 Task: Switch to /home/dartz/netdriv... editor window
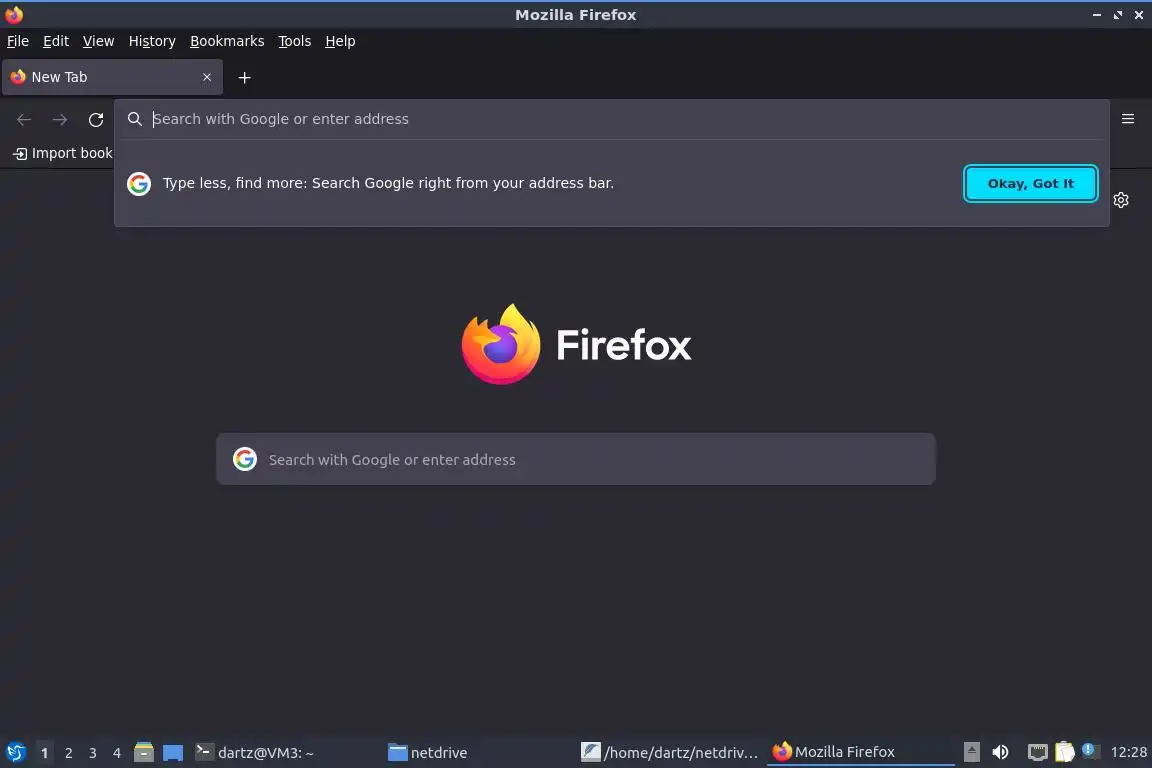[x=670, y=753]
